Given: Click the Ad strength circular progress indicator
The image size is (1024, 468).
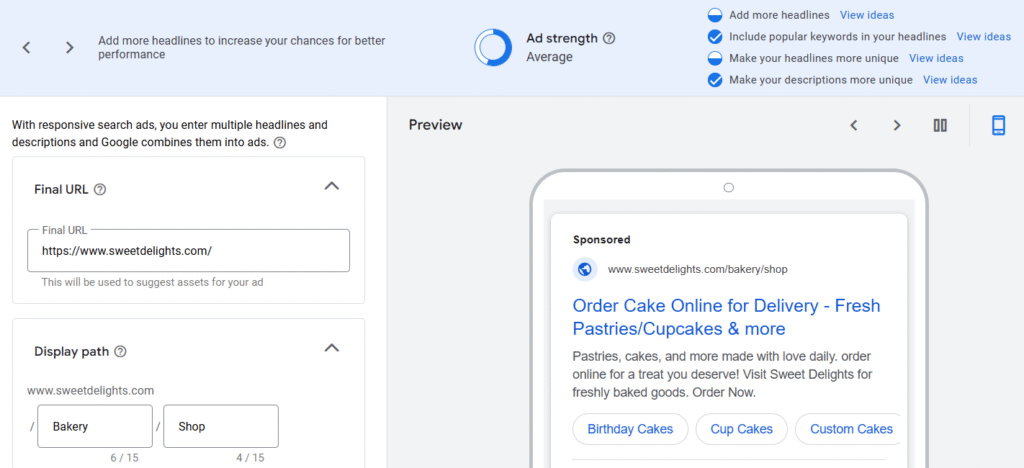Looking at the screenshot, I should [493, 47].
